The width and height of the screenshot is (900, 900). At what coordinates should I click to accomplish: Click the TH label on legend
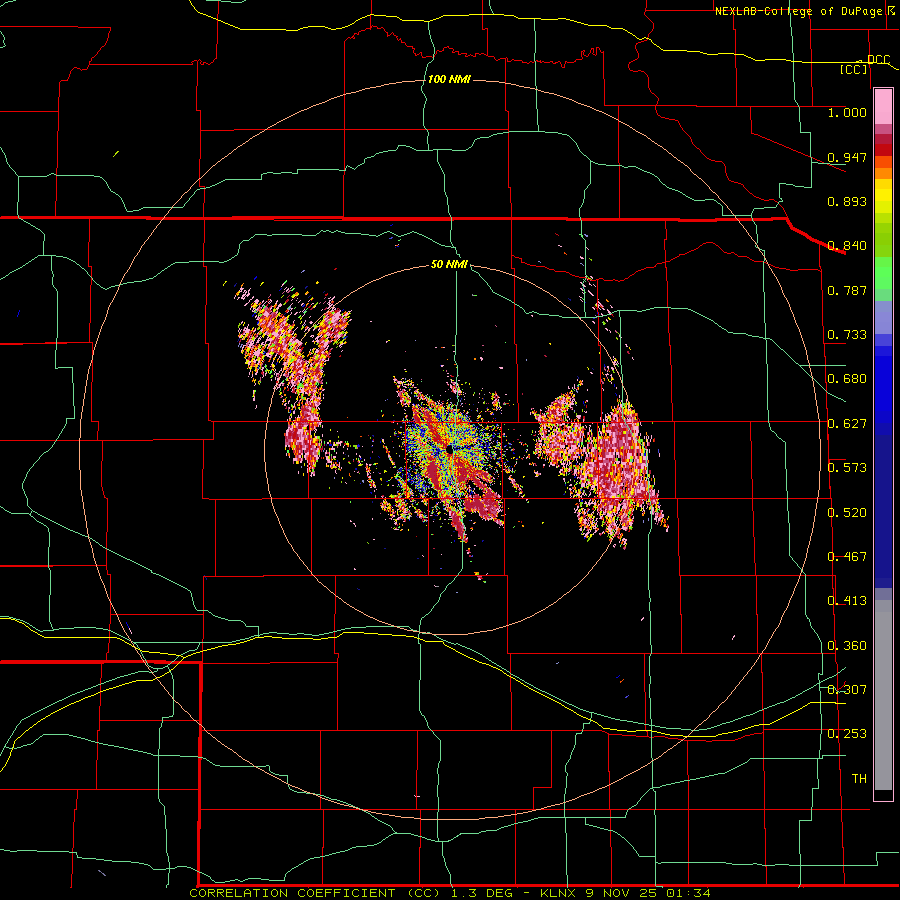(x=859, y=779)
